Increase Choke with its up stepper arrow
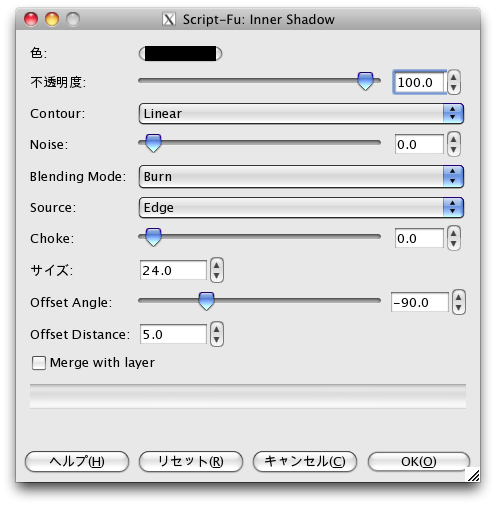The image size is (496, 506). click(453, 233)
